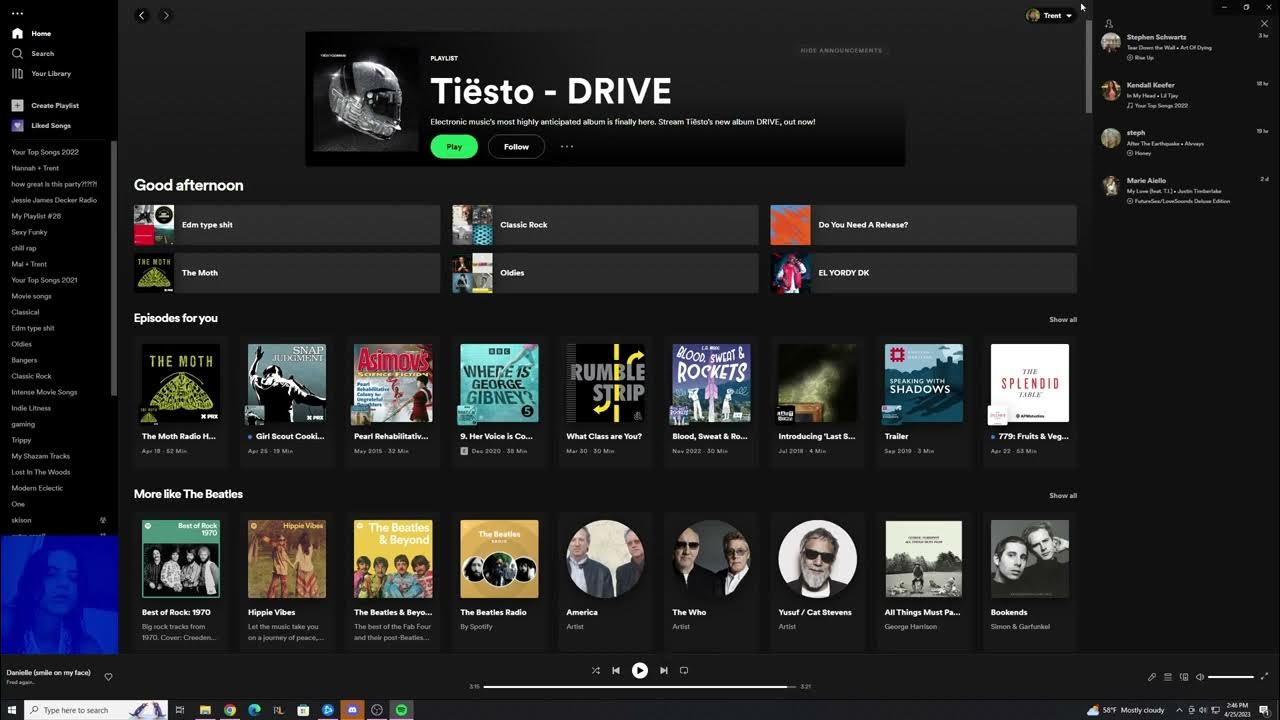Open the Edm type shit shortcut tile
Image resolution: width=1280 pixels, height=720 pixels.
pos(287,225)
